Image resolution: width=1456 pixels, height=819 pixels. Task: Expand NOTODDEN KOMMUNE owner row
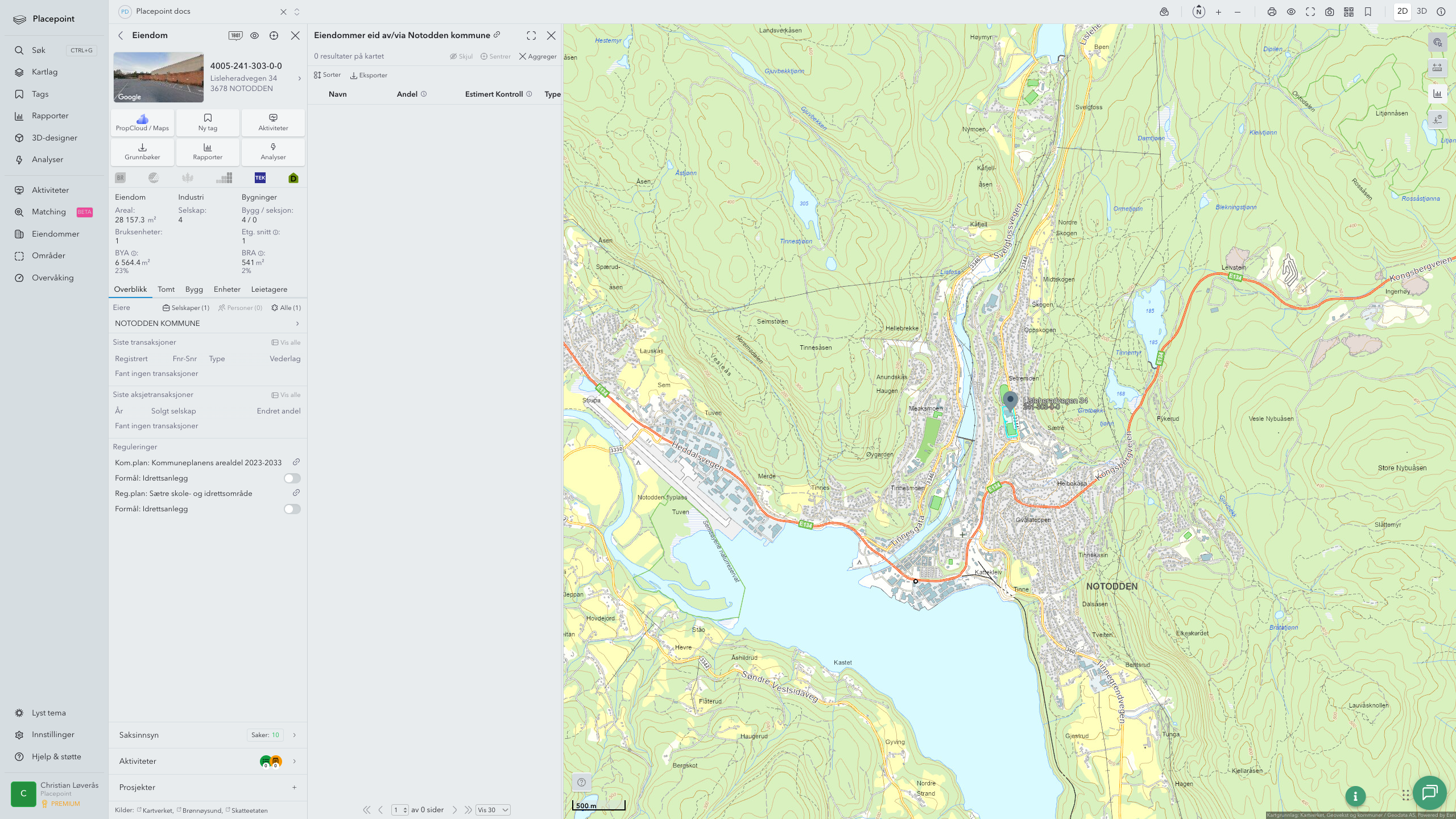click(x=208, y=323)
